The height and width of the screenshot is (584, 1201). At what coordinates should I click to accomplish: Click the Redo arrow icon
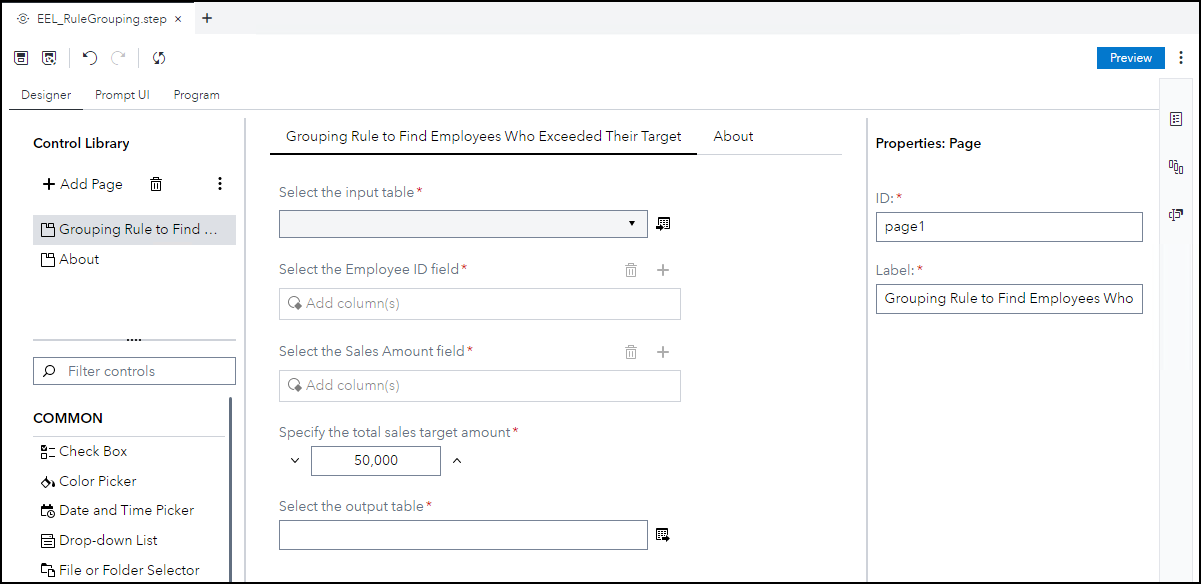(x=118, y=58)
